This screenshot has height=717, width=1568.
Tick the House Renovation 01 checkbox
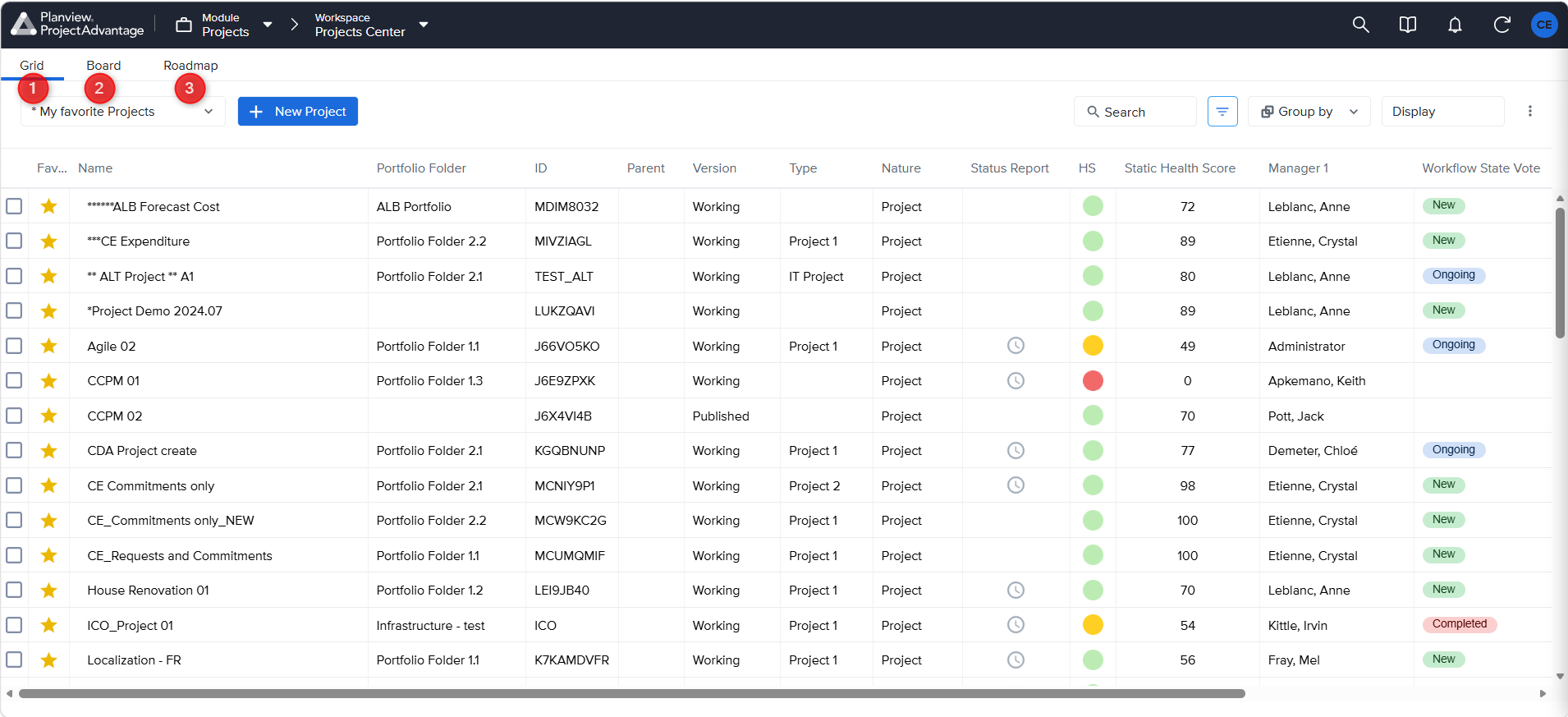(x=14, y=591)
